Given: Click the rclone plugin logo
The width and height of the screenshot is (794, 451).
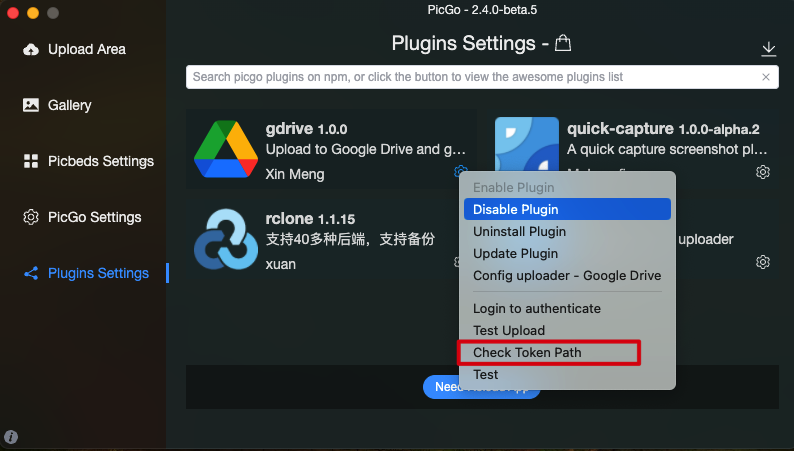Looking at the screenshot, I should (226, 239).
